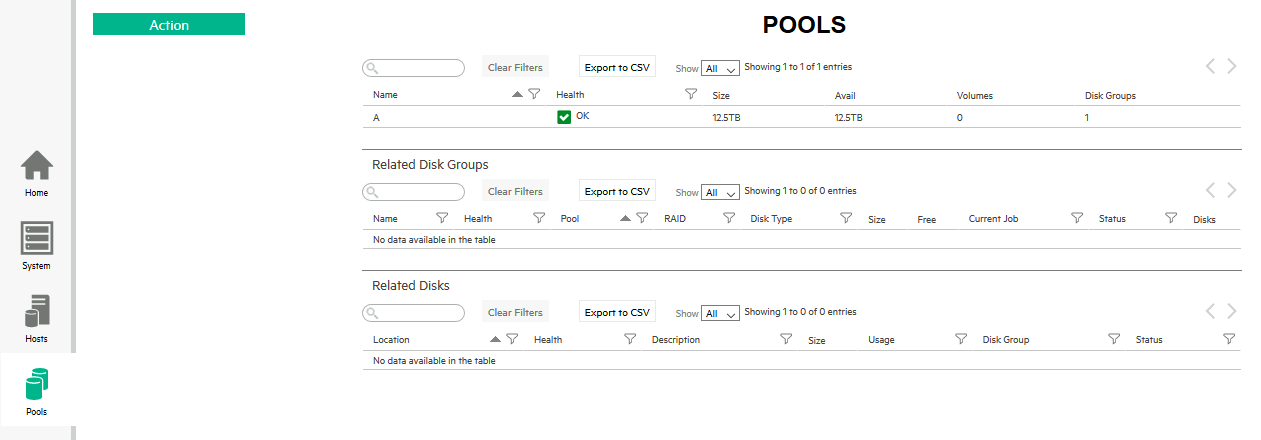1261x440 pixels.
Task: Go to next page of Pools table
Action: point(1232,66)
